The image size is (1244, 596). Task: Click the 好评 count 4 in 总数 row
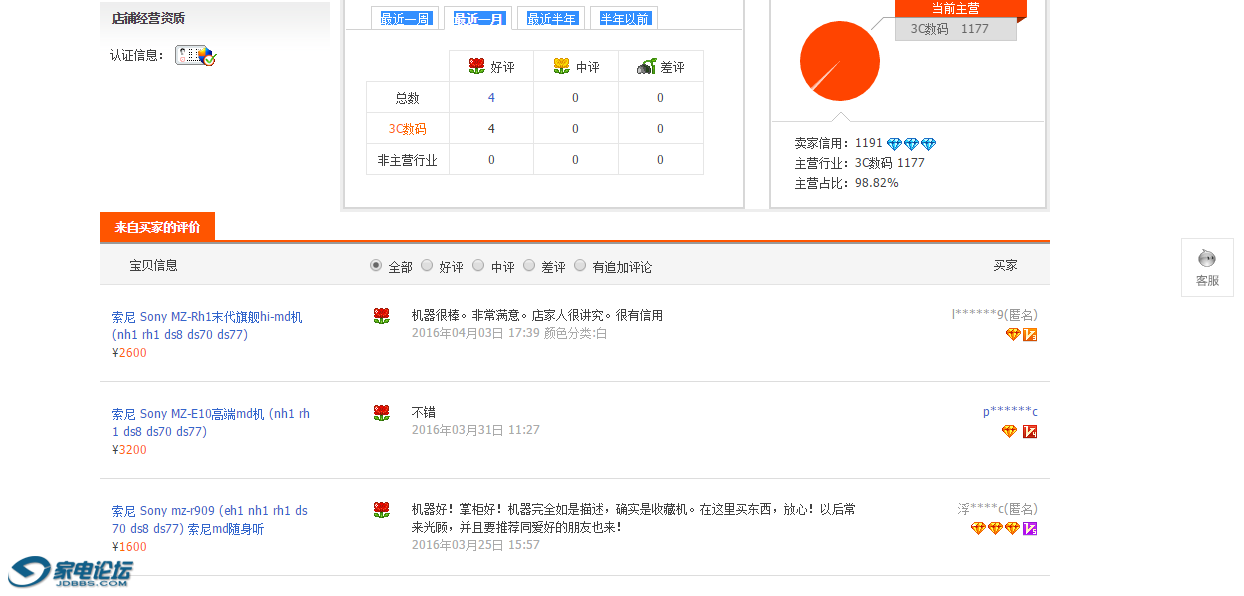coord(491,98)
